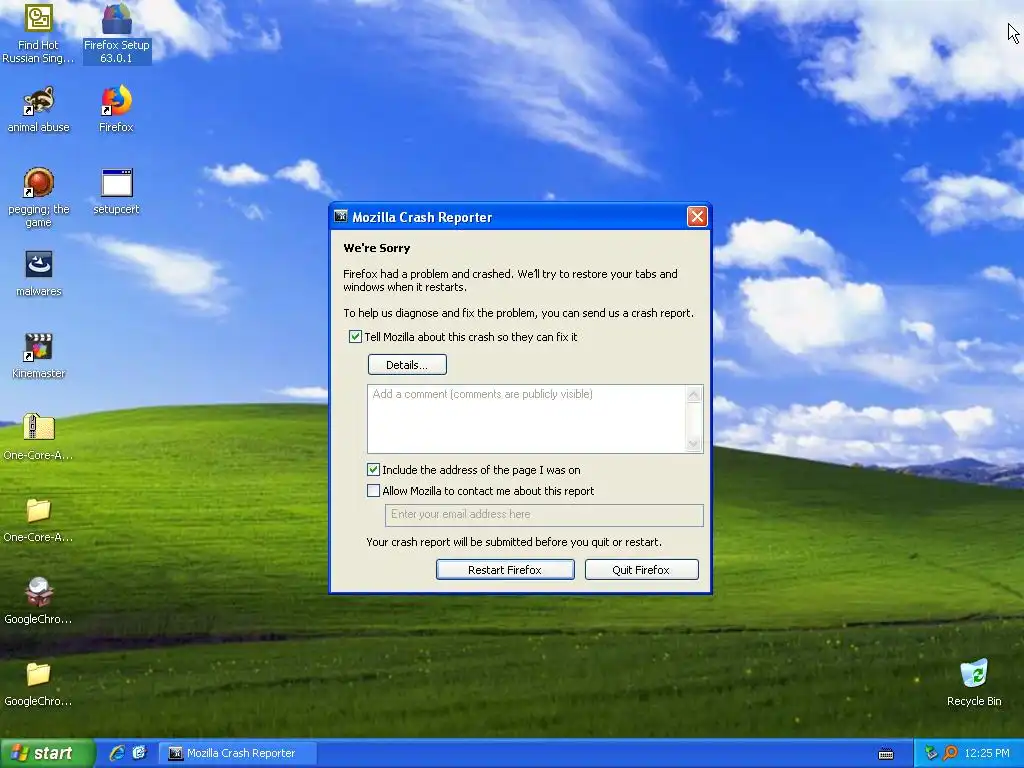This screenshot has height=768, width=1024.
Task: Click the Crash Reporter title bar icon
Action: point(340,217)
